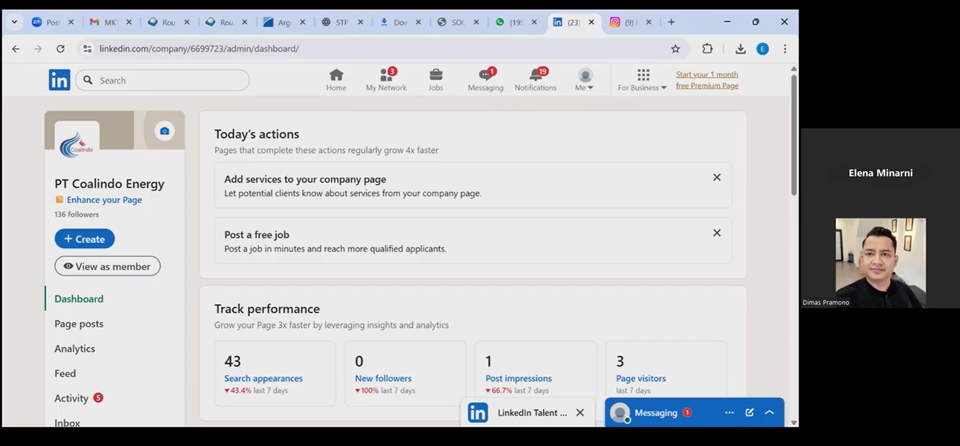The height and width of the screenshot is (446, 960).
Task: Open the browser Extensions puzzle icon
Action: [x=707, y=49]
